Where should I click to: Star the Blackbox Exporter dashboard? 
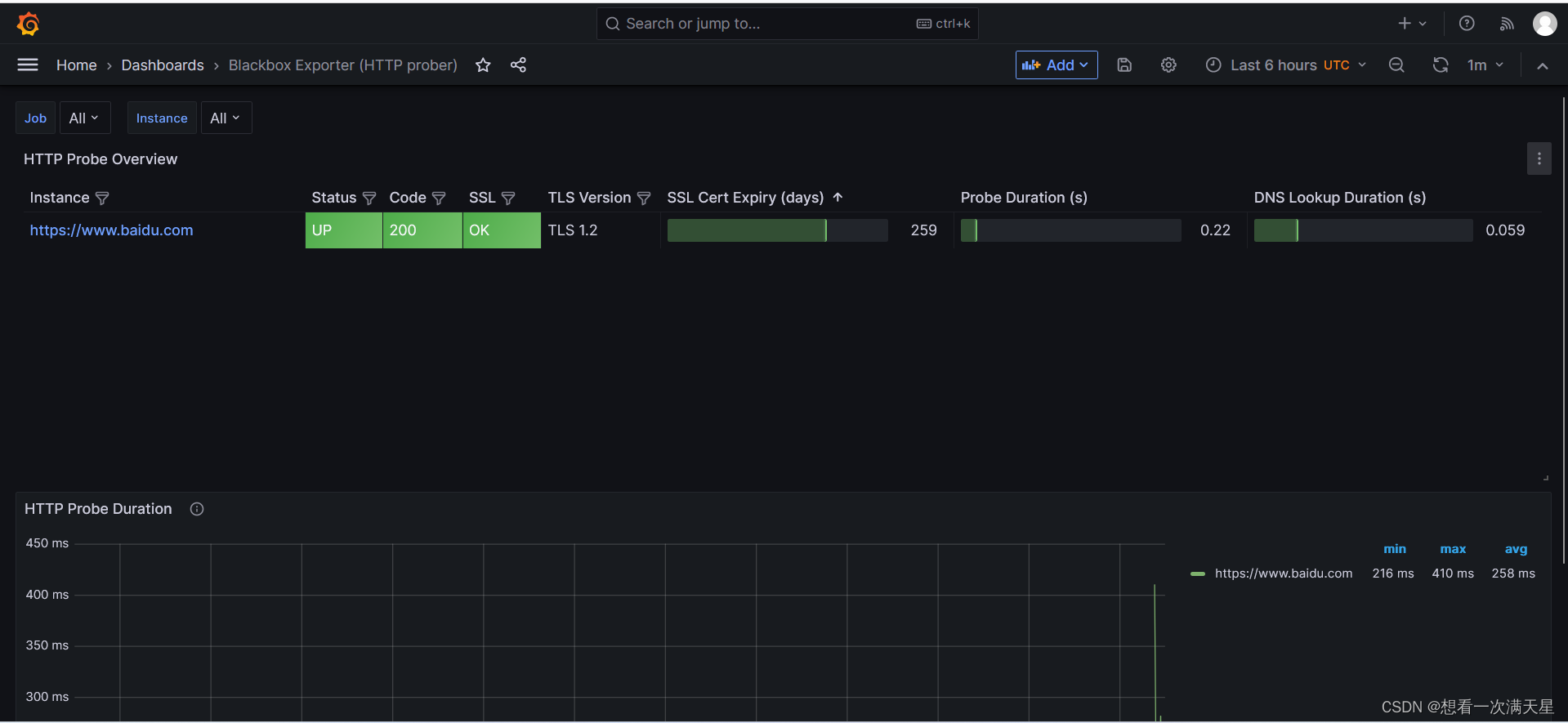(x=483, y=65)
